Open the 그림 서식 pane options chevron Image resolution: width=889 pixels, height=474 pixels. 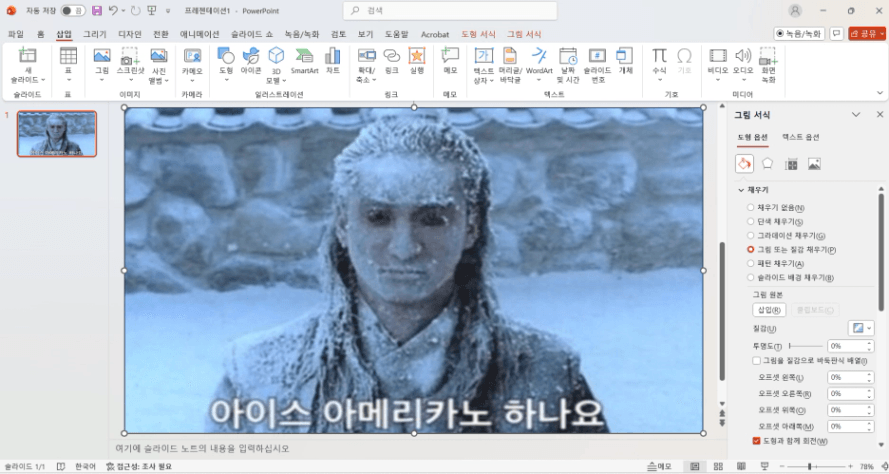pyautogui.click(x=856, y=115)
